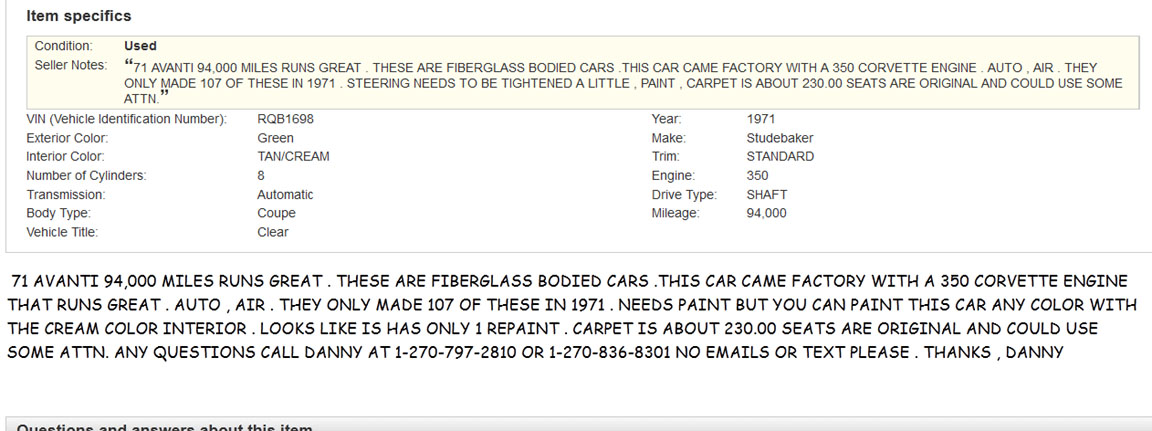
Task: Click the Vehicle Title value Clear
Action: [x=272, y=232]
